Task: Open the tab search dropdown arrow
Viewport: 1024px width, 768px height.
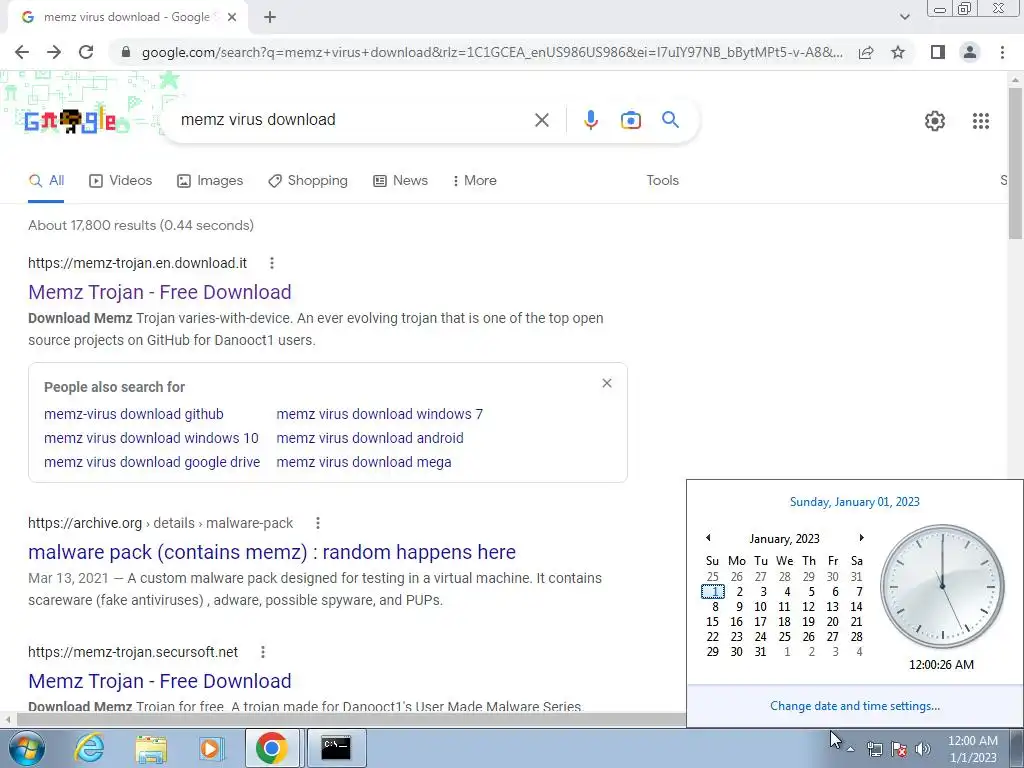Action: [x=904, y=17]
